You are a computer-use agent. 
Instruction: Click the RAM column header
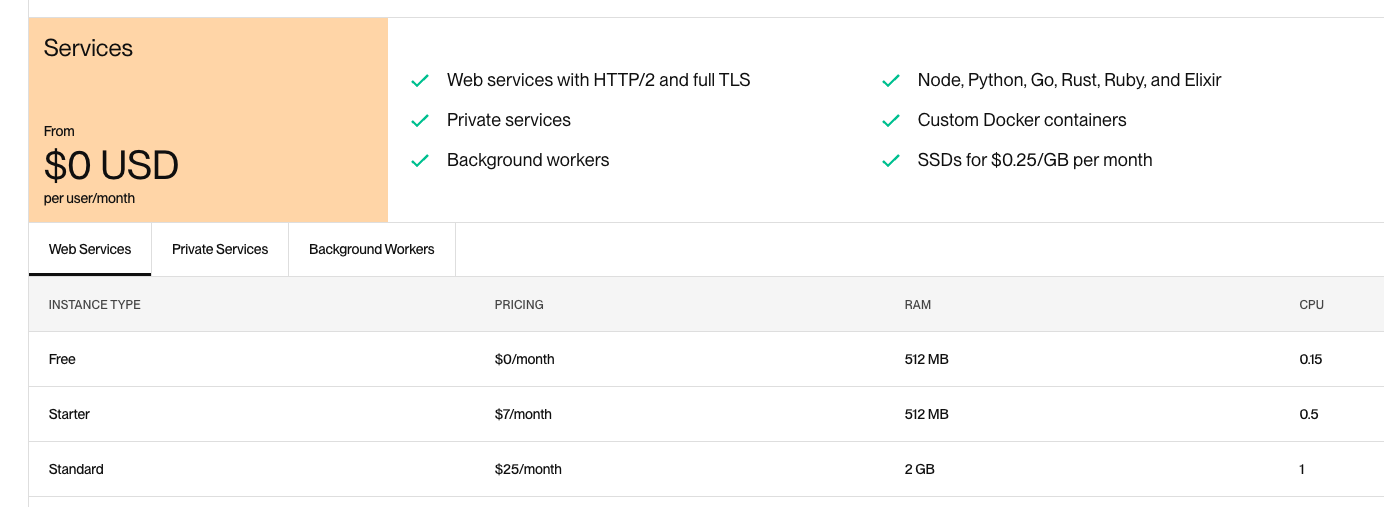pos(918,305)
